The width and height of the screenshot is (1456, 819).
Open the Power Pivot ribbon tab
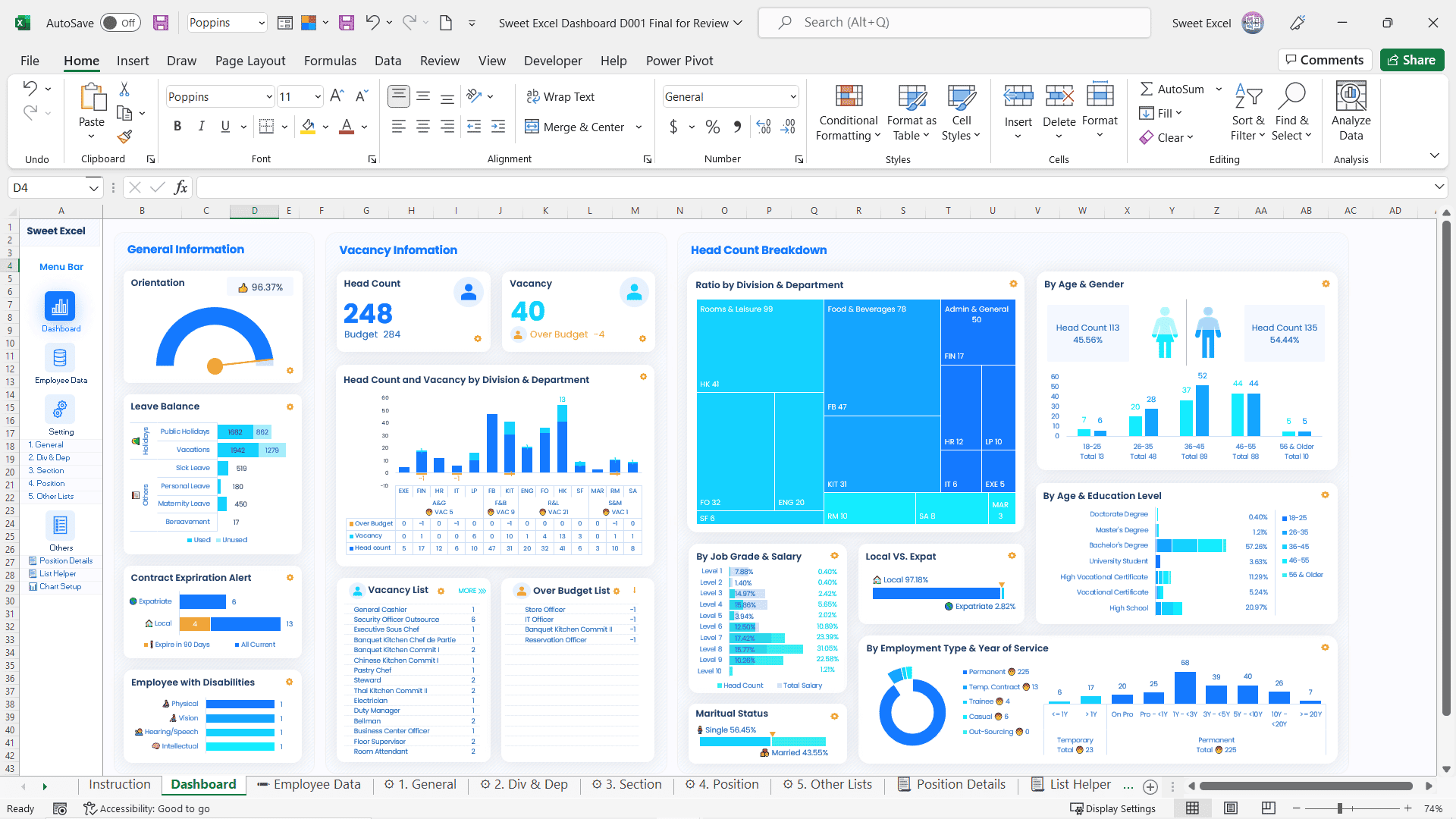[x=679, y=61]
